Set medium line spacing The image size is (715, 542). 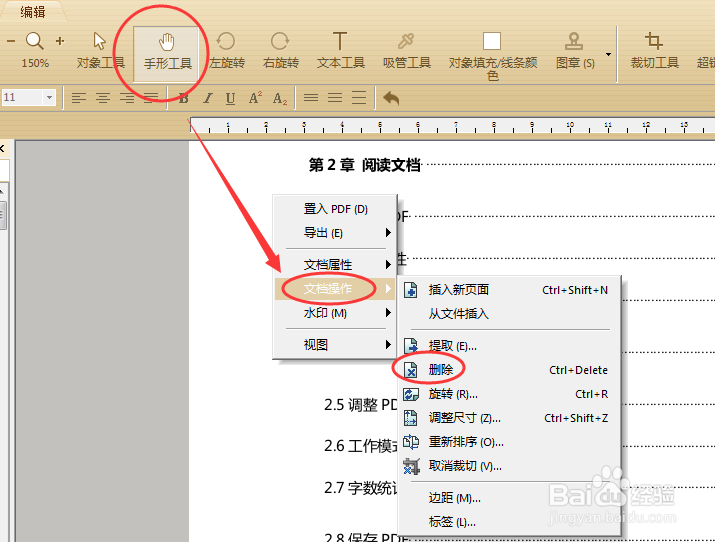point(335,98)
